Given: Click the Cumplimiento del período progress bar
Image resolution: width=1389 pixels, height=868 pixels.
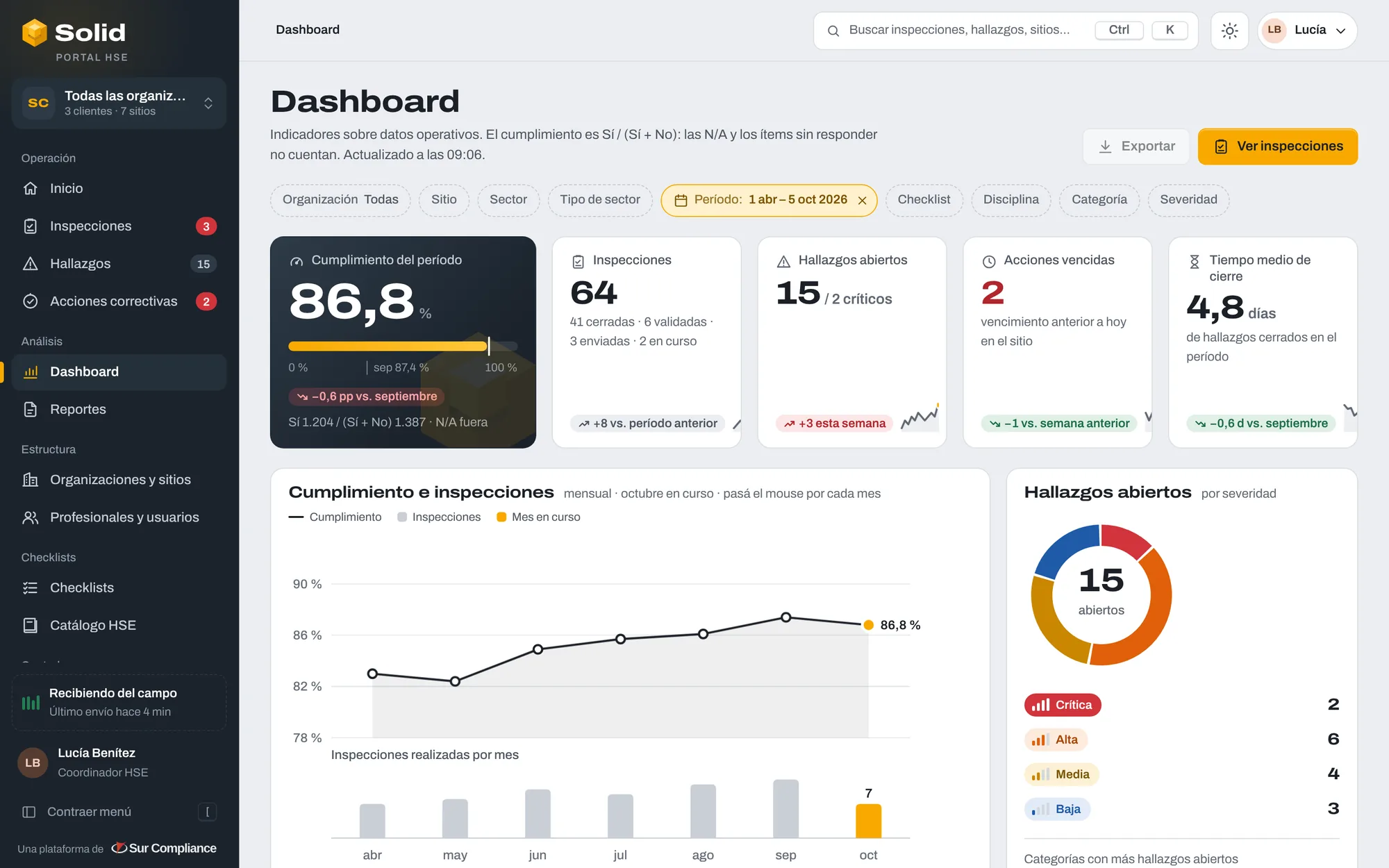Looking at the screenshot, I should tap(403, 346).
